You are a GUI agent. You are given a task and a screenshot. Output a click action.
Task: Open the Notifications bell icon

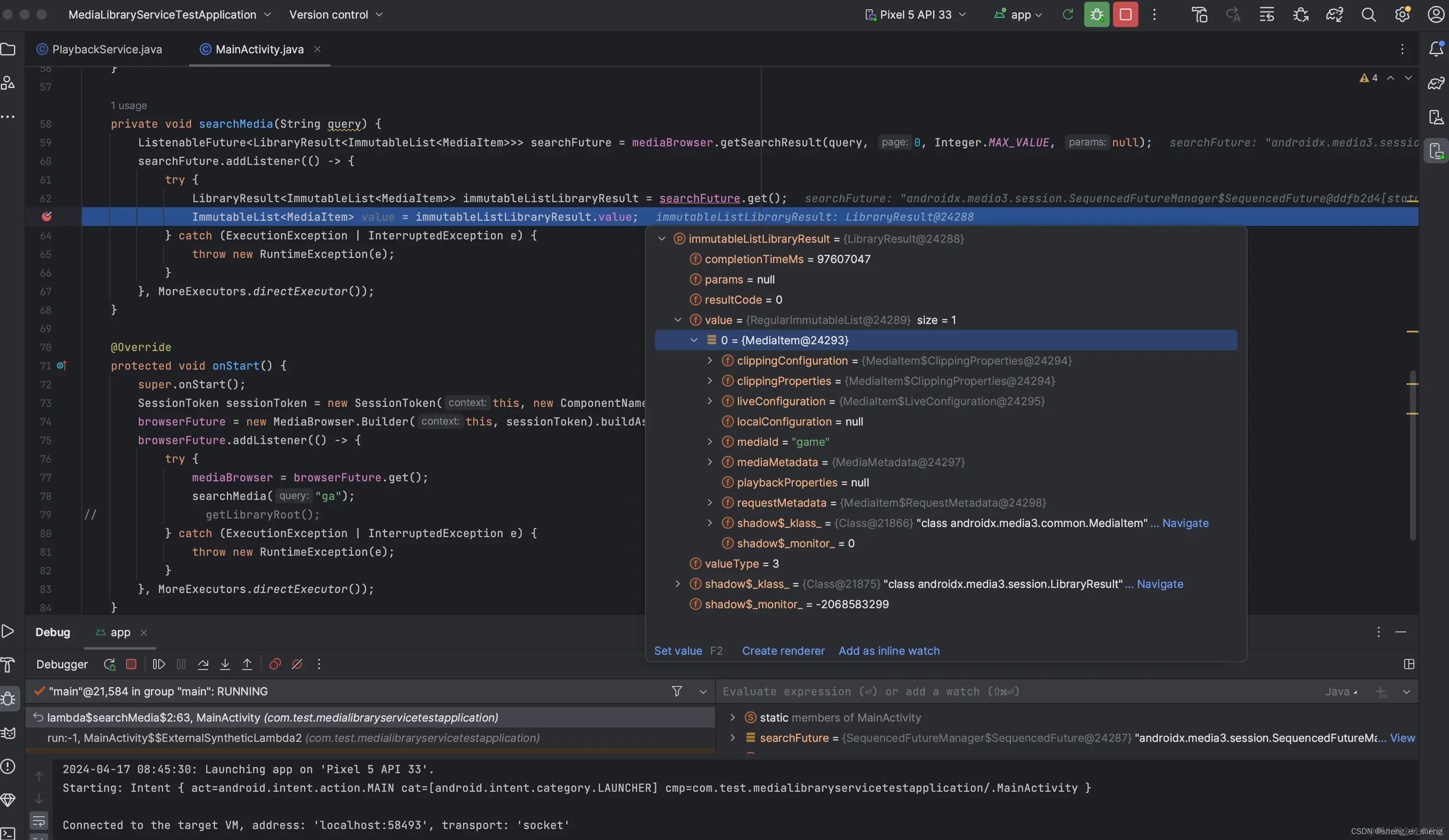coord(1436,49)
